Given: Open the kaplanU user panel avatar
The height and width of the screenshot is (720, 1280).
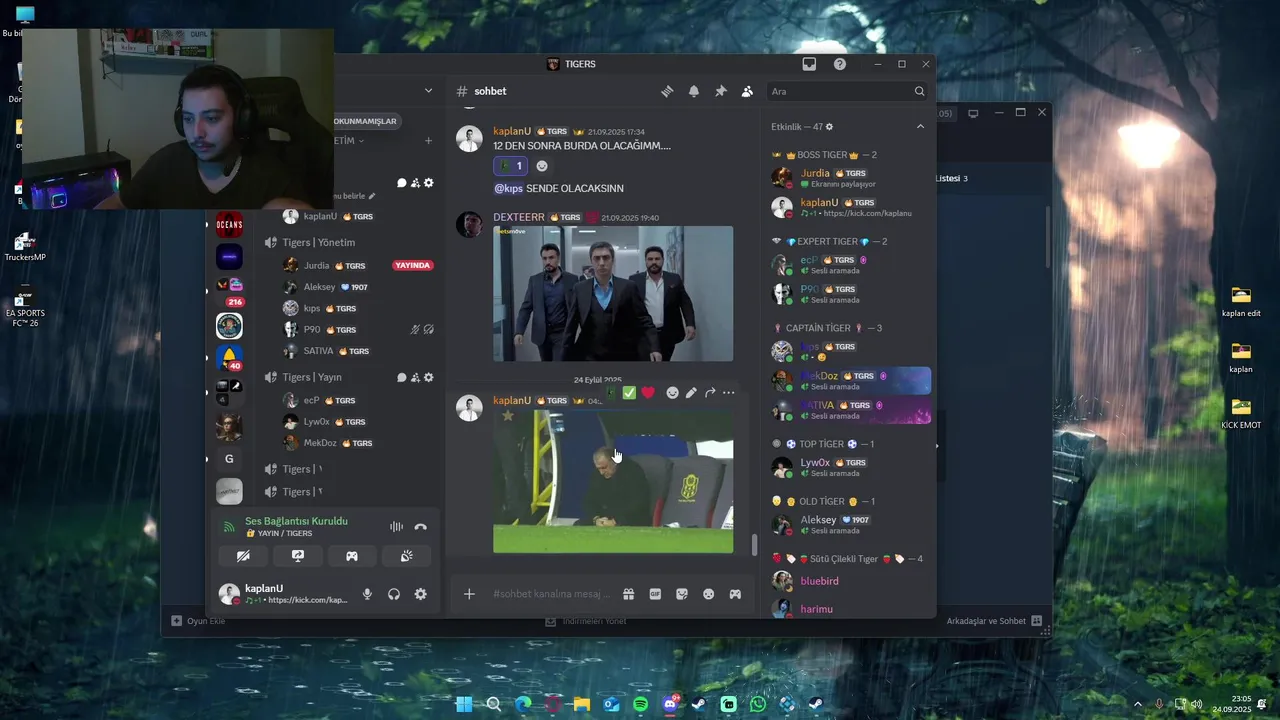Looking at the screenshot, I should [229, 594].
